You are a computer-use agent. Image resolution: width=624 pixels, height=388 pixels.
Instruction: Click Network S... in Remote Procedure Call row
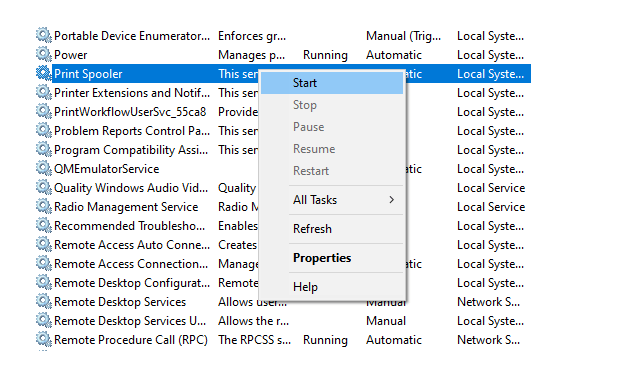tap(488, 340)
